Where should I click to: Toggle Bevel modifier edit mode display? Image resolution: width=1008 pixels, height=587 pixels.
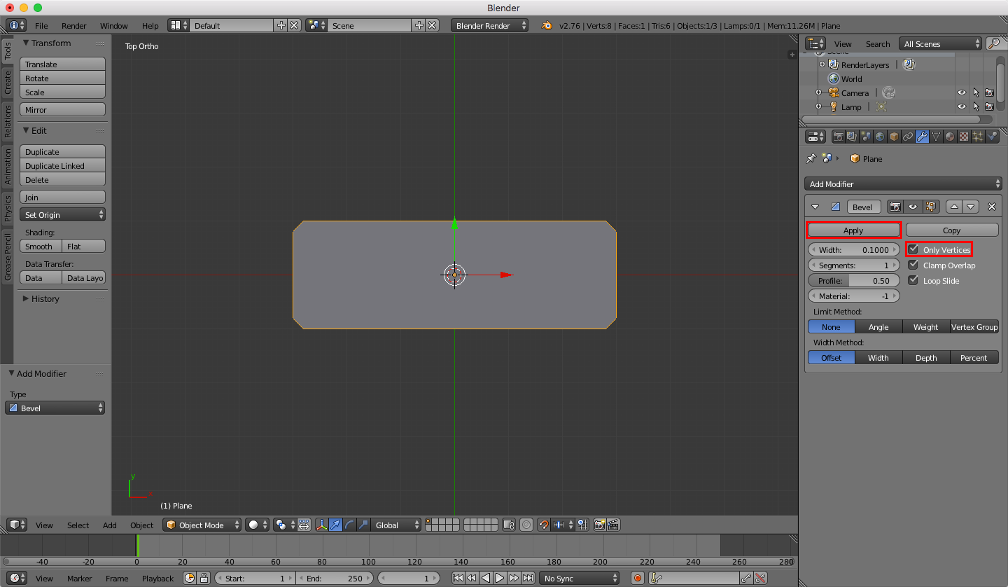tap(930, 206)
